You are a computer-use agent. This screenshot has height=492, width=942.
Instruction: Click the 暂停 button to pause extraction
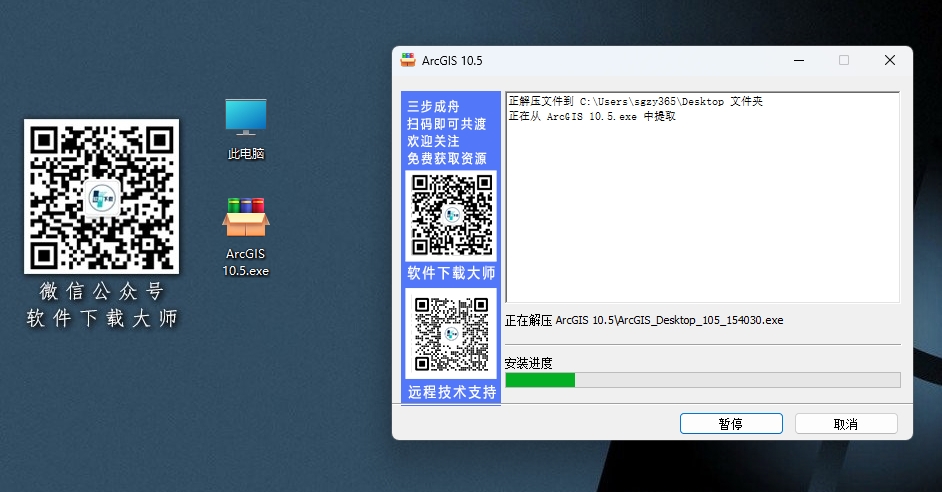[731, 424]
